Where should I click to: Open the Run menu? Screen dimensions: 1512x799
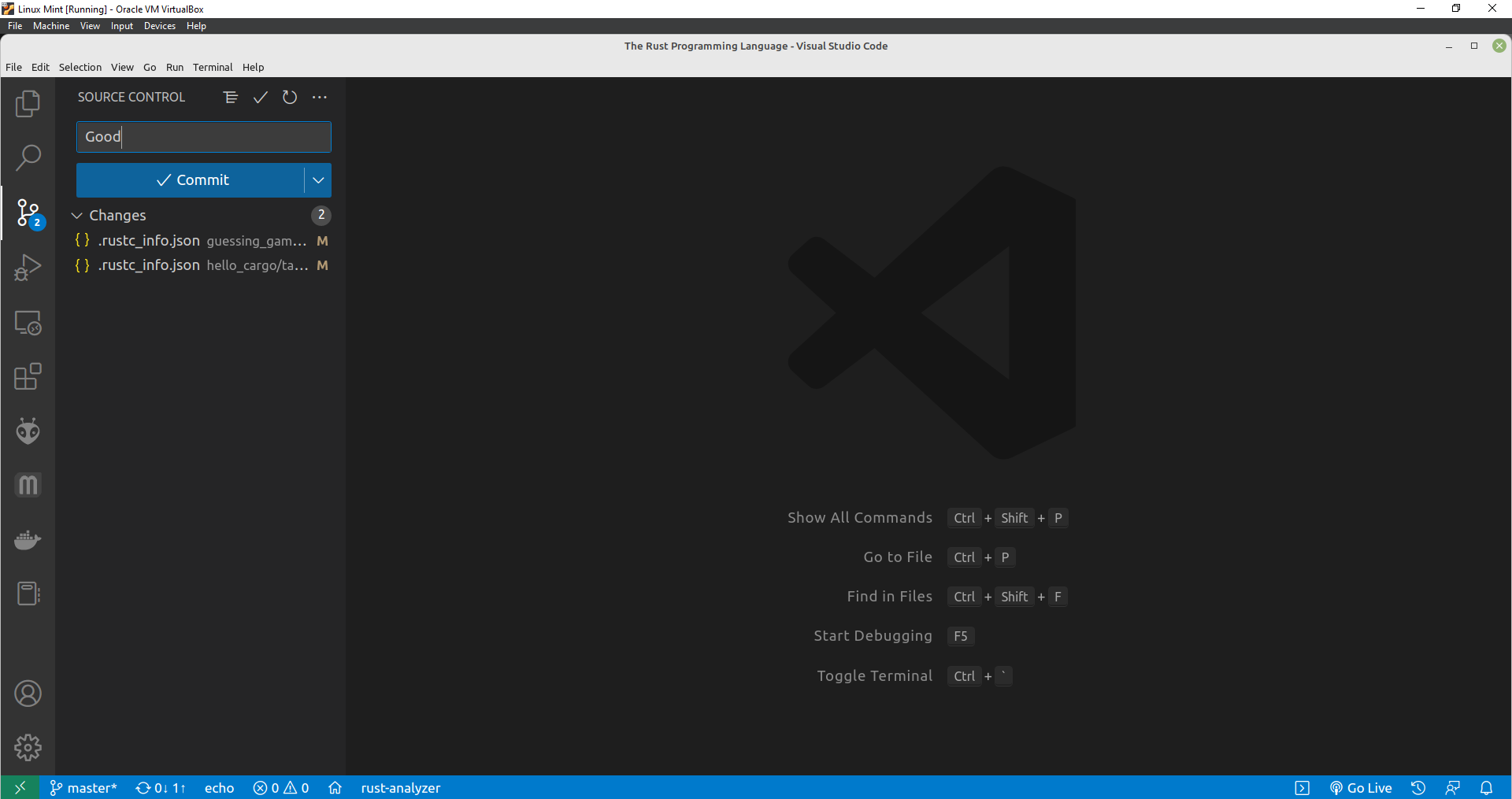[175, 67]
